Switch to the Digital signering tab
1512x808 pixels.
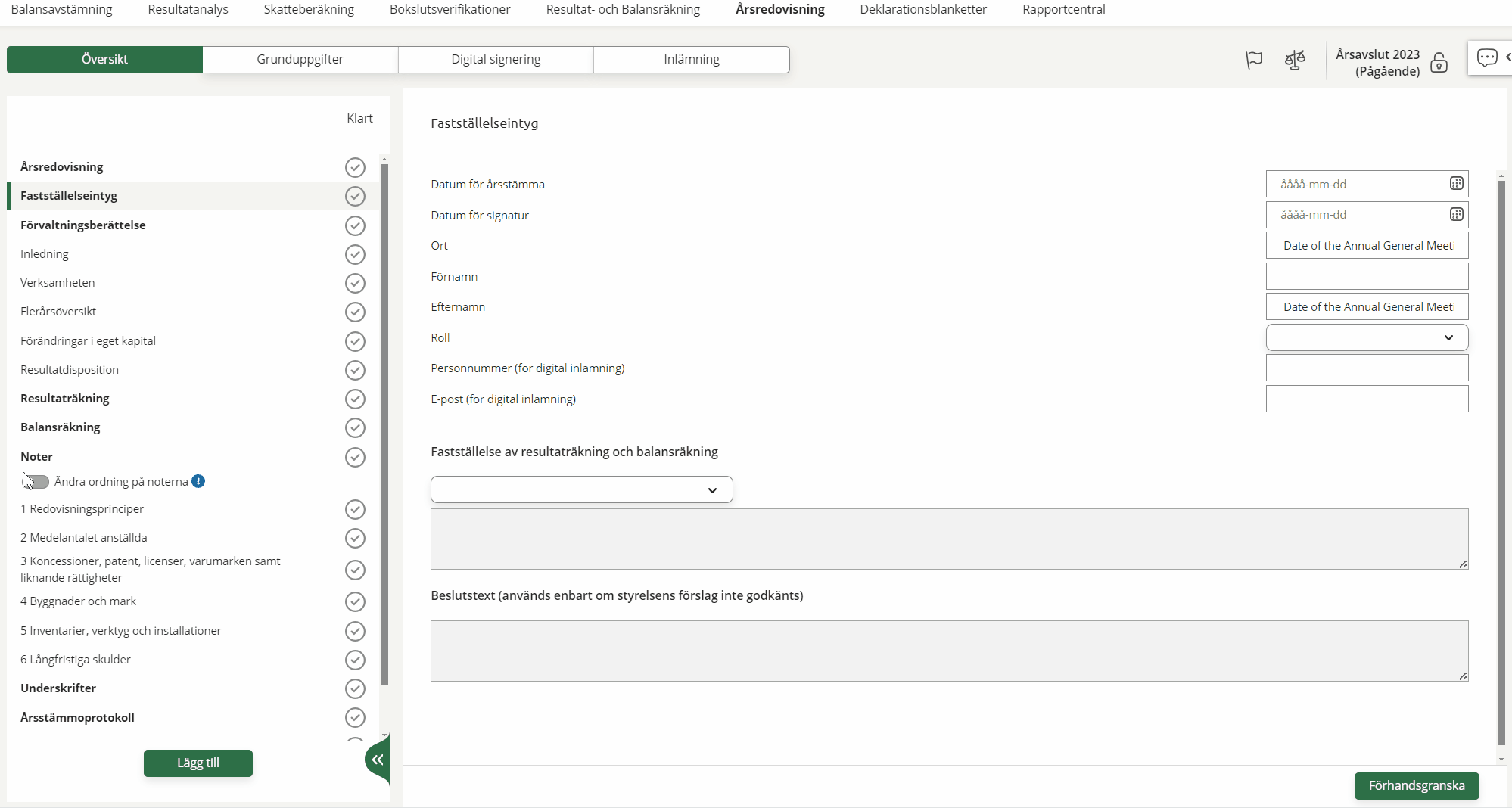pos(496,60)
